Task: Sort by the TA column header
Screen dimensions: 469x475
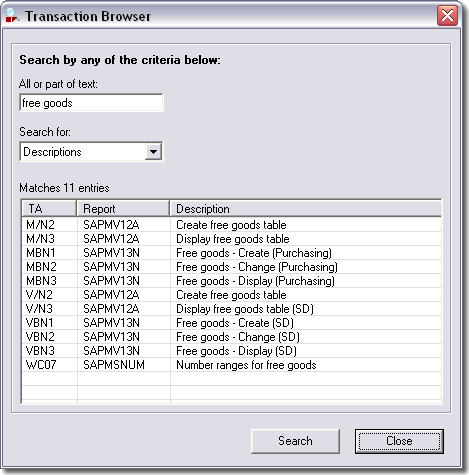Action: tap(49, 209)
